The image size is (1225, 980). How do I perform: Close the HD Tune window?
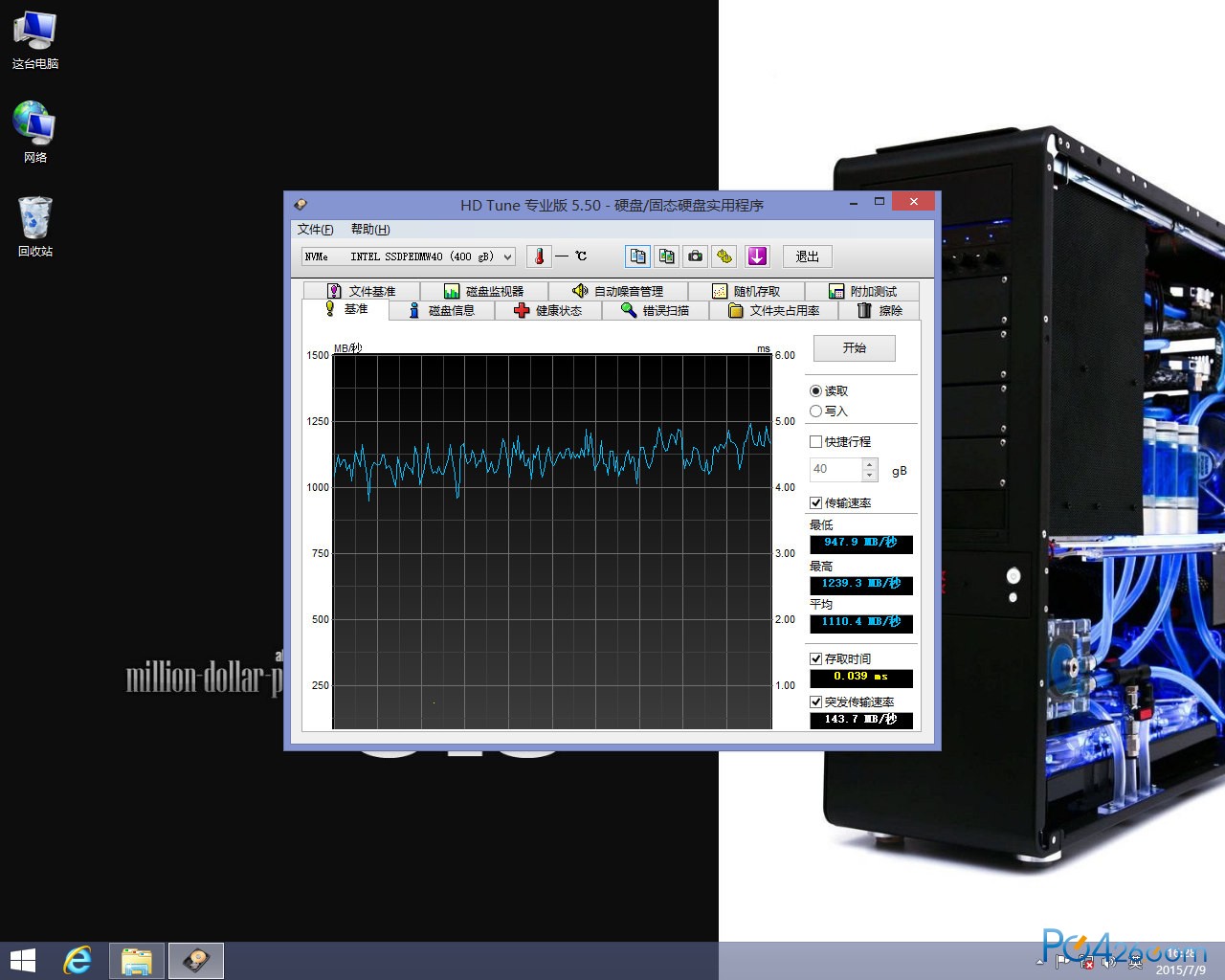(x=914, y=202)
